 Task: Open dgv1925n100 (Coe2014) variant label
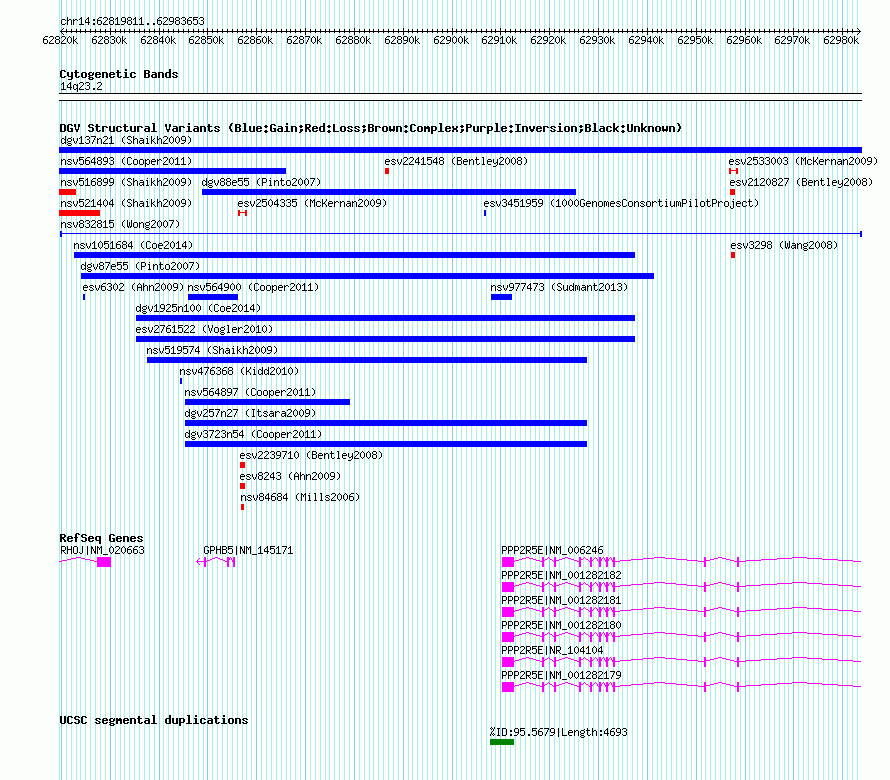[x=198, y=308]
